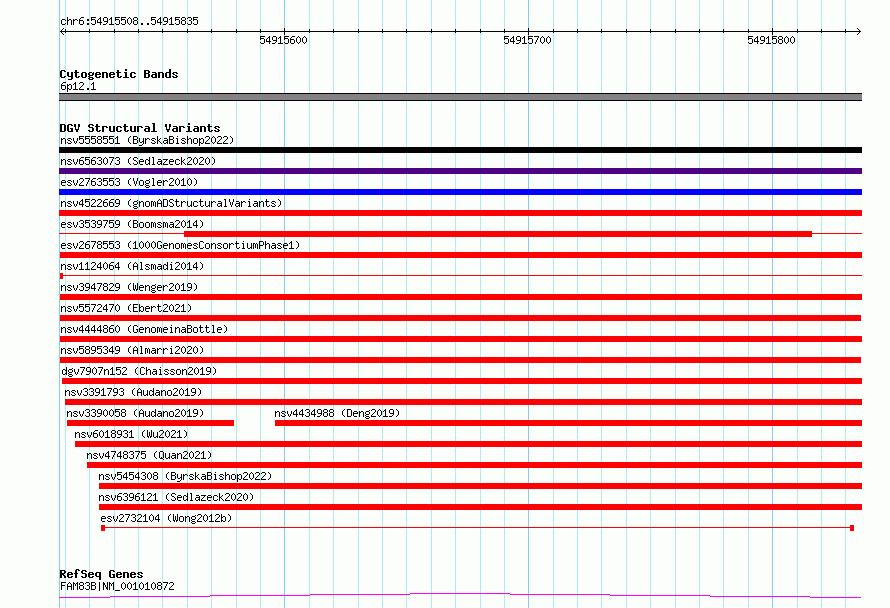Click the nsv5895349 (Almarri2020) label
Image resolution: width=890 pixels, height=608 pixels.
132,350
